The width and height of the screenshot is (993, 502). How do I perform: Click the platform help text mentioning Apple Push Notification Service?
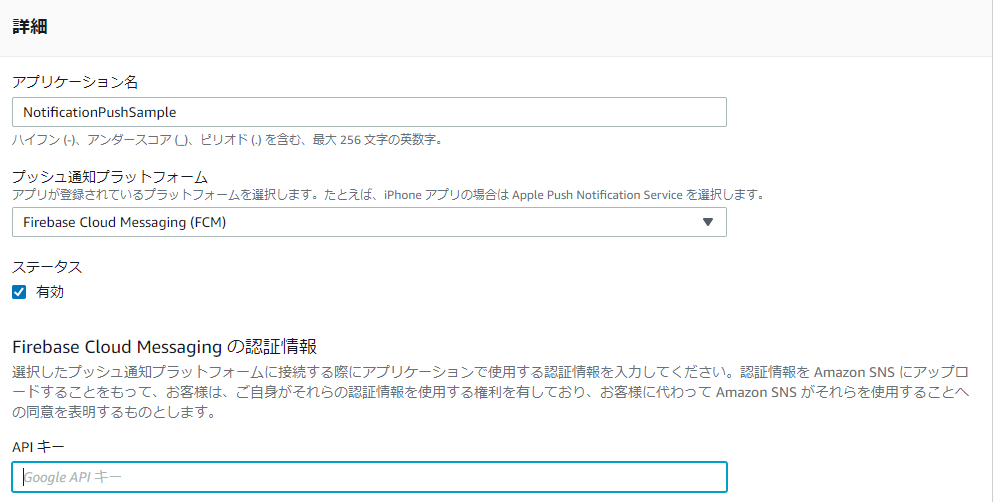tap(388, 195)
